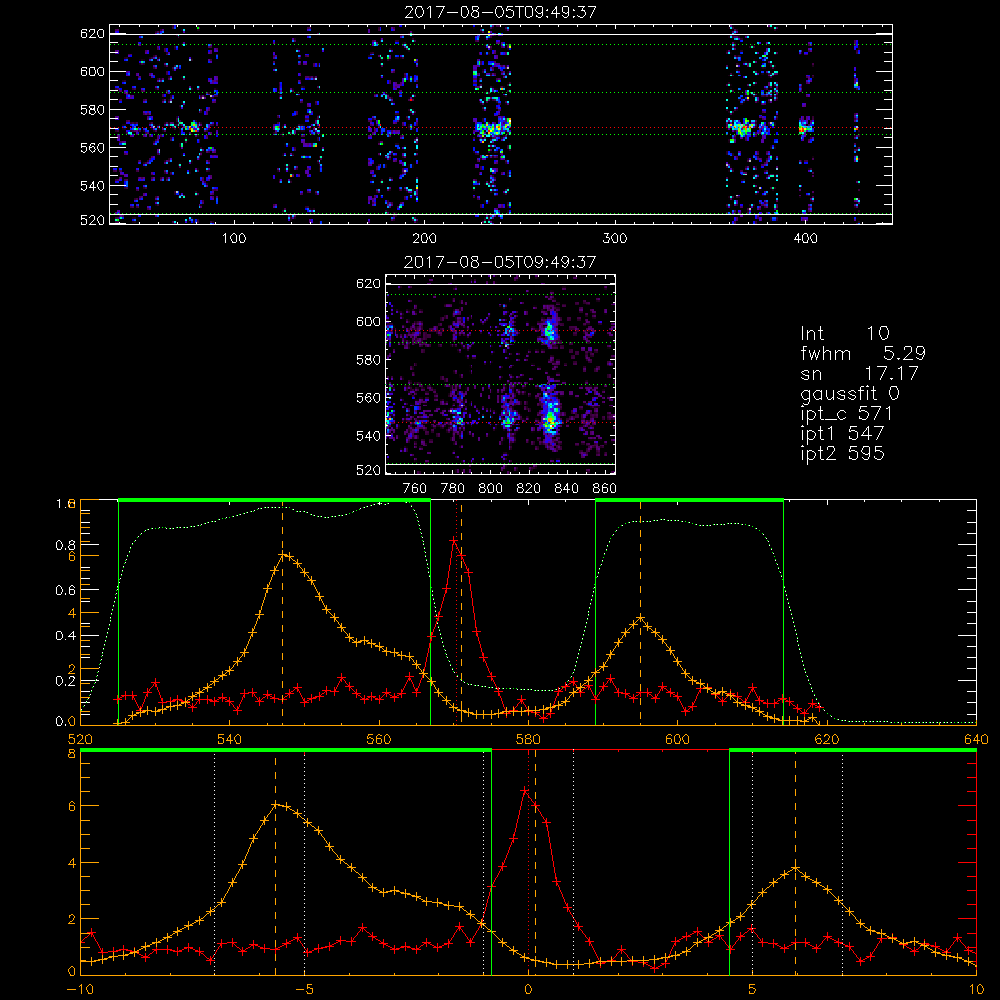Select the 'ipt1 547' text line
Screen dimensions: 1000x1000
pyautogui.click(x=842, y=434)
